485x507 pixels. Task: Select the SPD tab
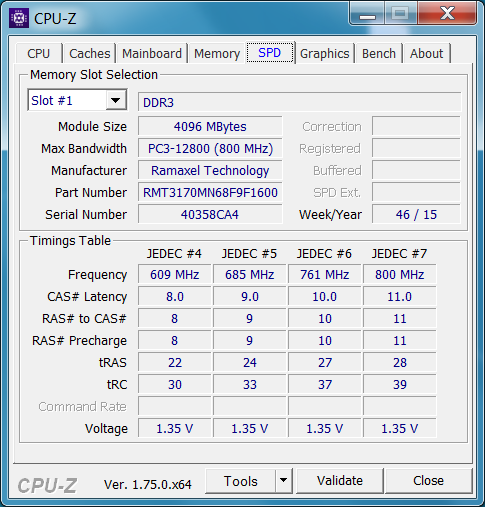270,52
